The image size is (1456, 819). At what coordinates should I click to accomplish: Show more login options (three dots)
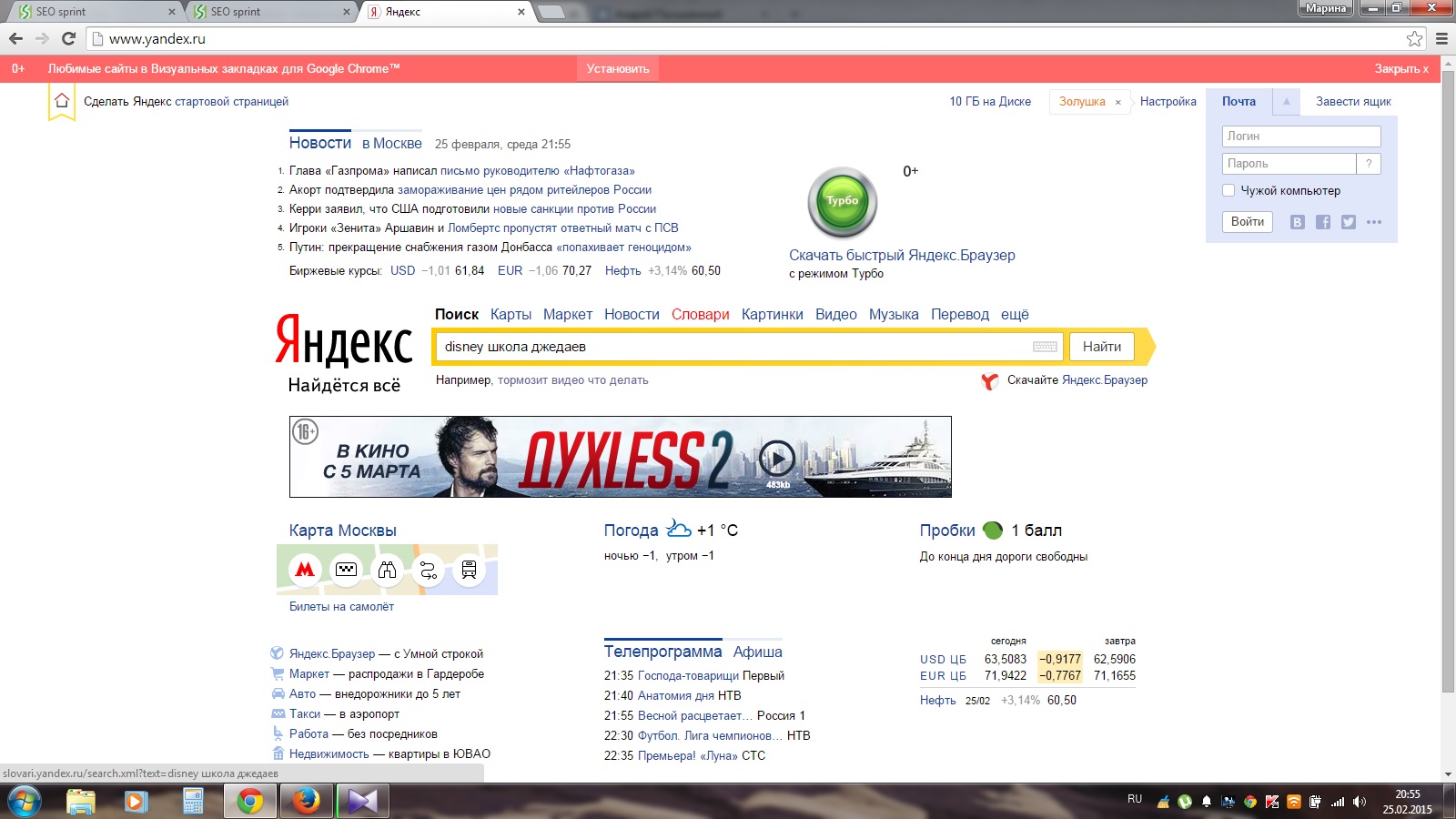(x=1374, y=222)
